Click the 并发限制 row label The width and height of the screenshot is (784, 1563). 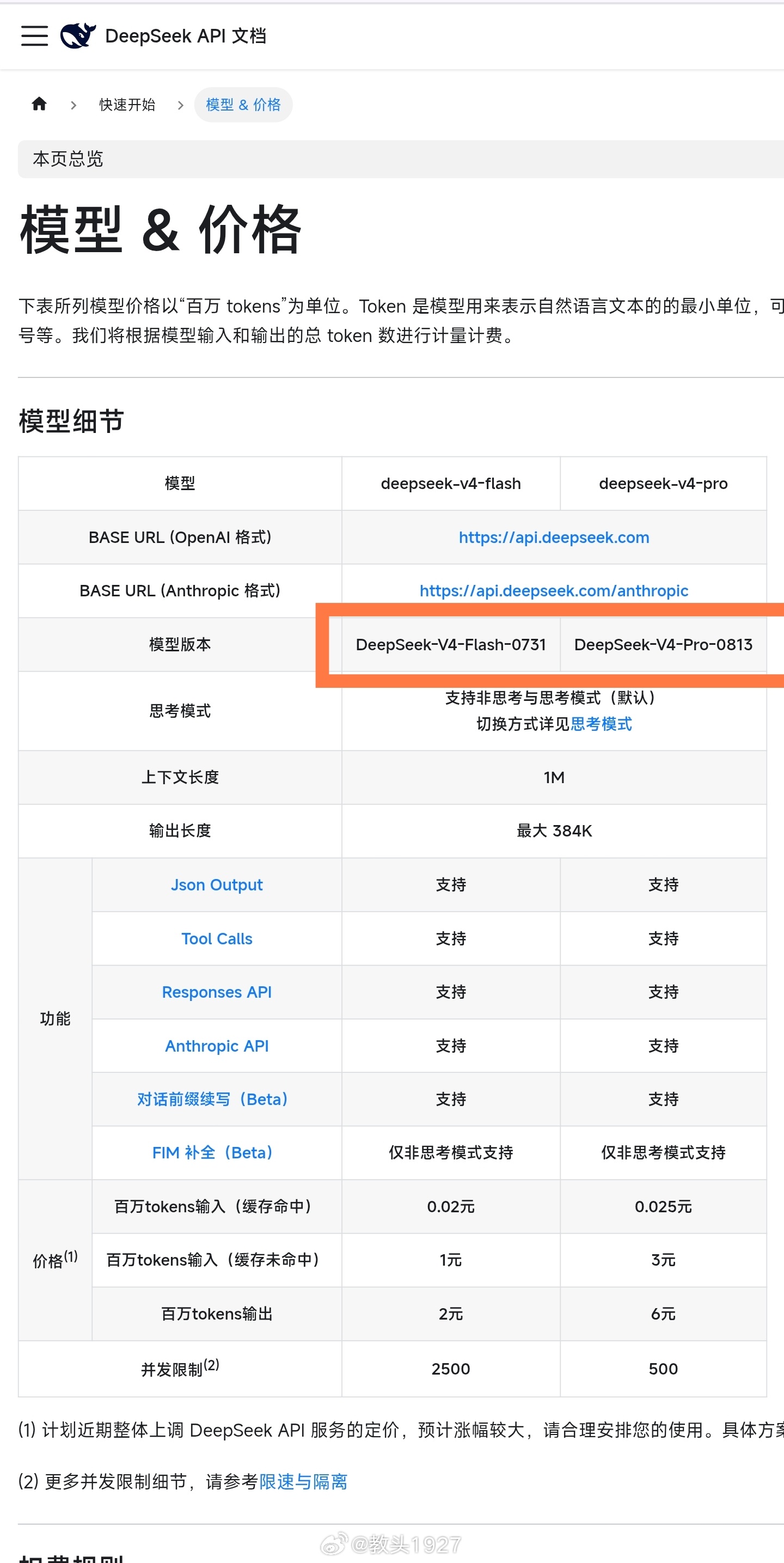tap(180, 1369)
